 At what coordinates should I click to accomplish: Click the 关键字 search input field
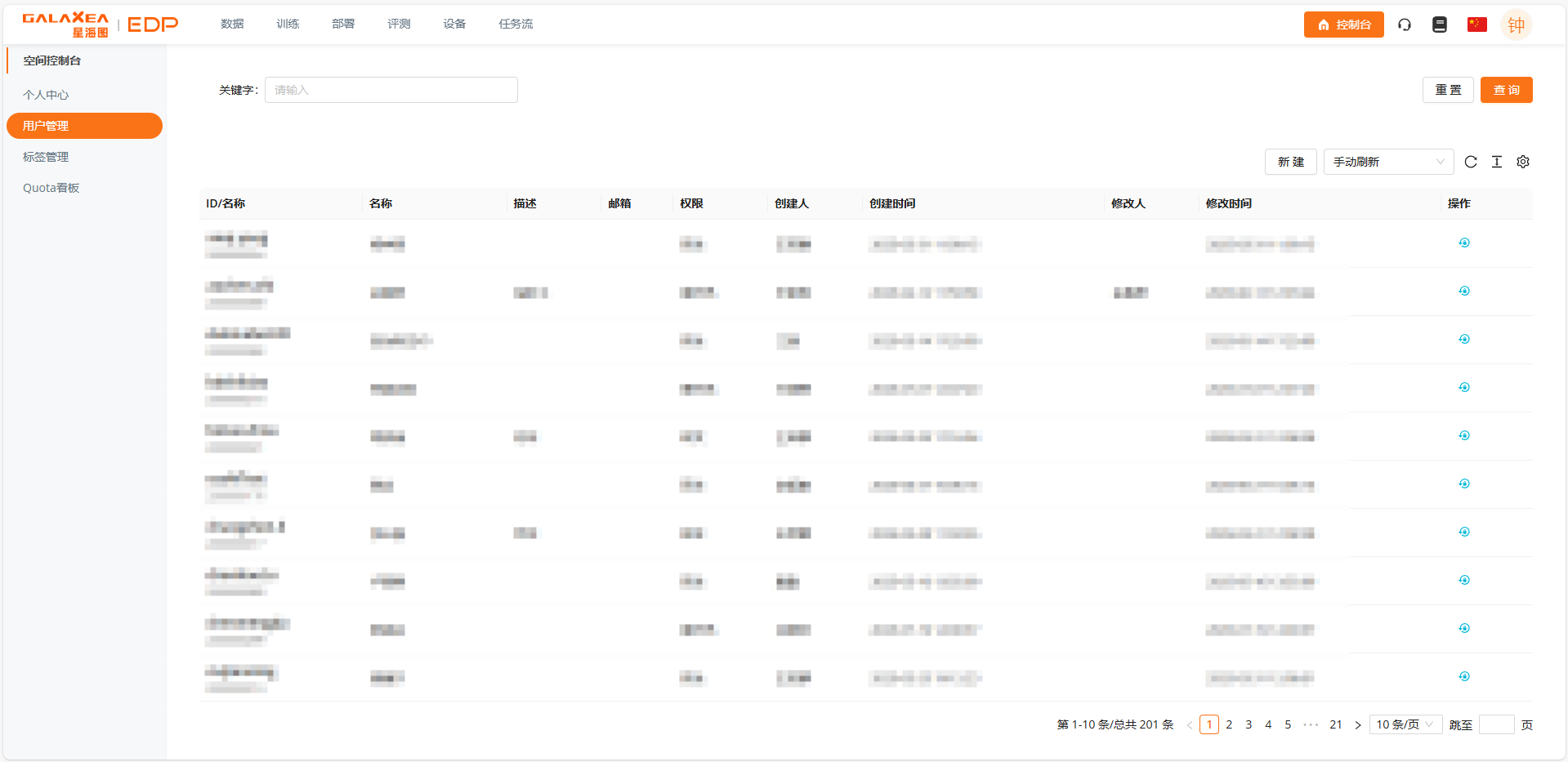(x=391, y=90)
